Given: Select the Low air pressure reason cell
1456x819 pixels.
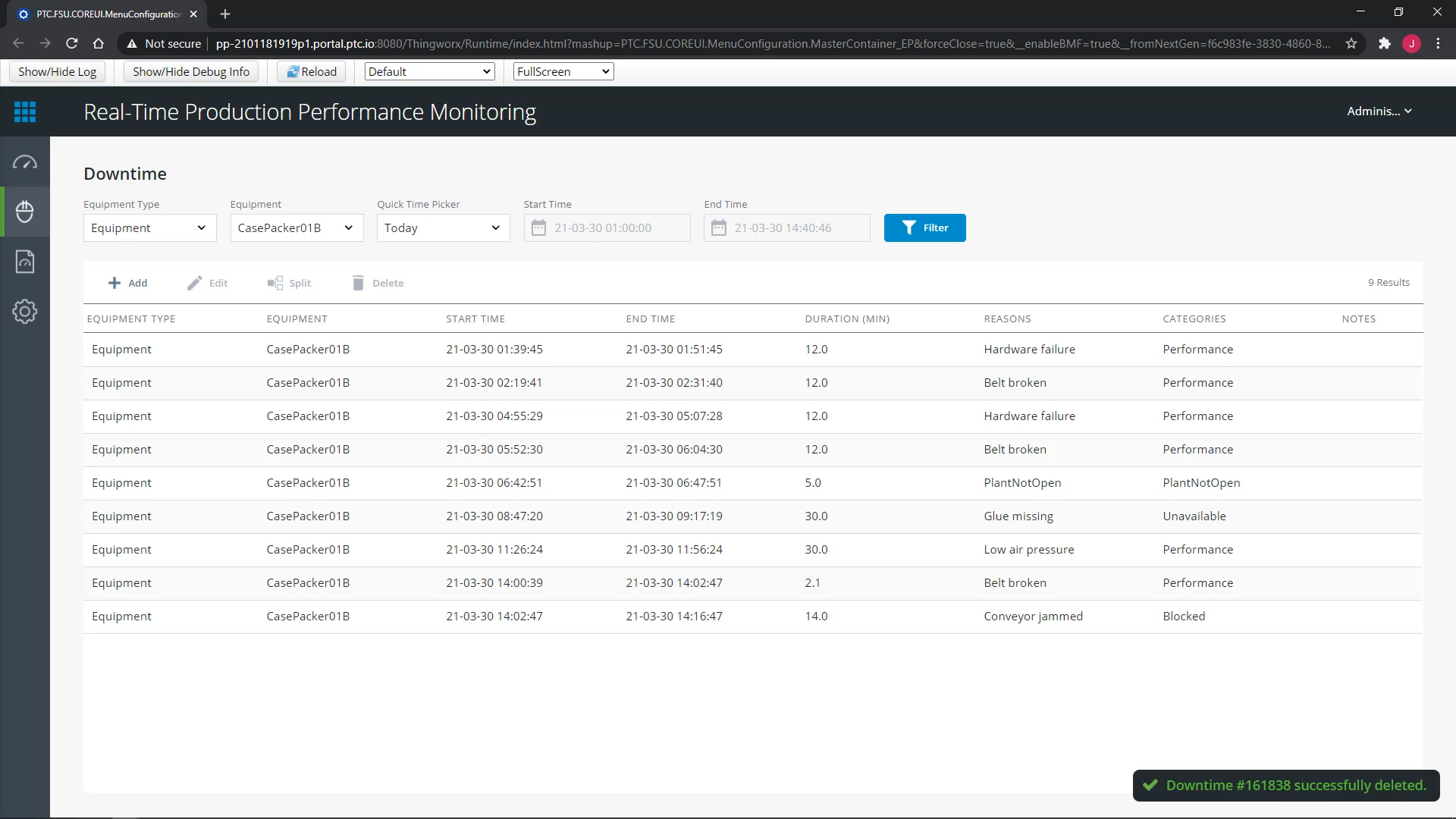Looking at the screenshot, I should (x=1029, y=550).
